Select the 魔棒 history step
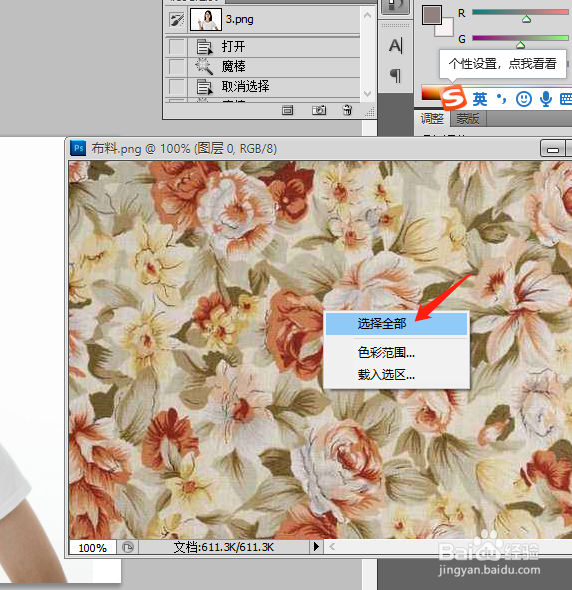 [x=274, y=67]
